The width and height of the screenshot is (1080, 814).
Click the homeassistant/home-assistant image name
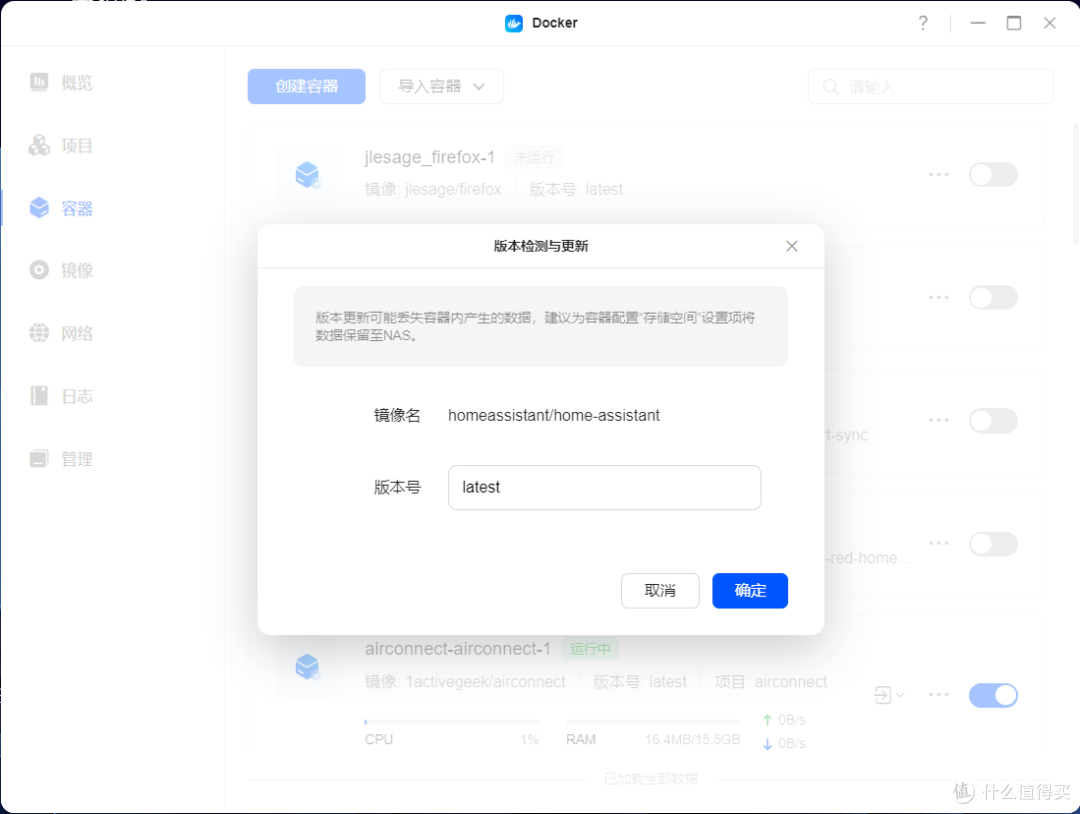554,415
